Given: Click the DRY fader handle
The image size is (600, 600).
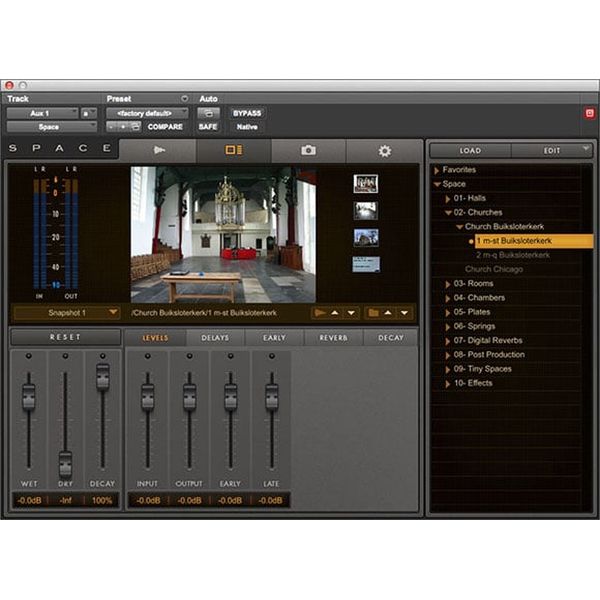Looking at the screenshot, I should [x=65, y=465].
